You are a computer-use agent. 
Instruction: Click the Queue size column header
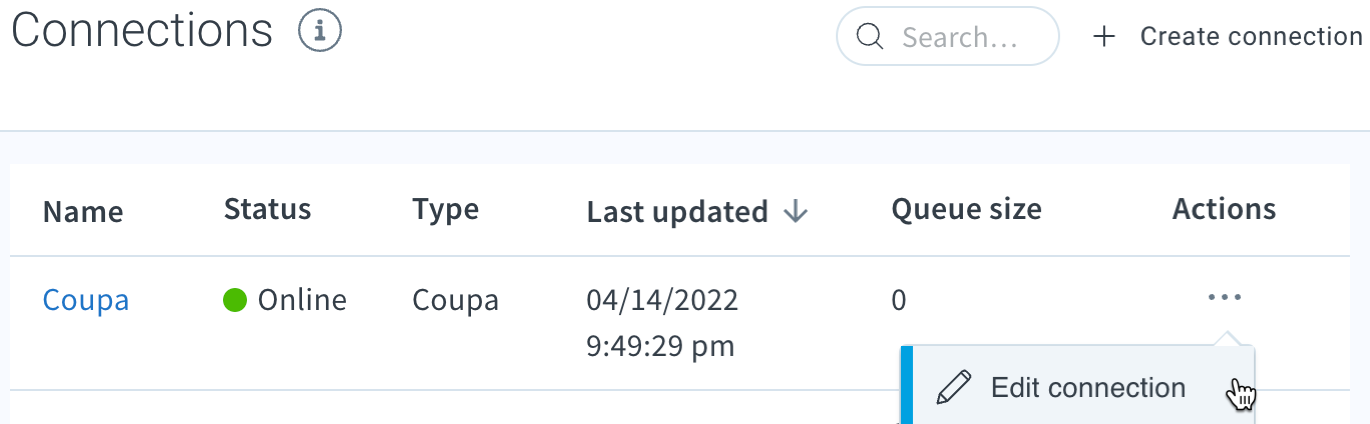[x=966, y=209]
